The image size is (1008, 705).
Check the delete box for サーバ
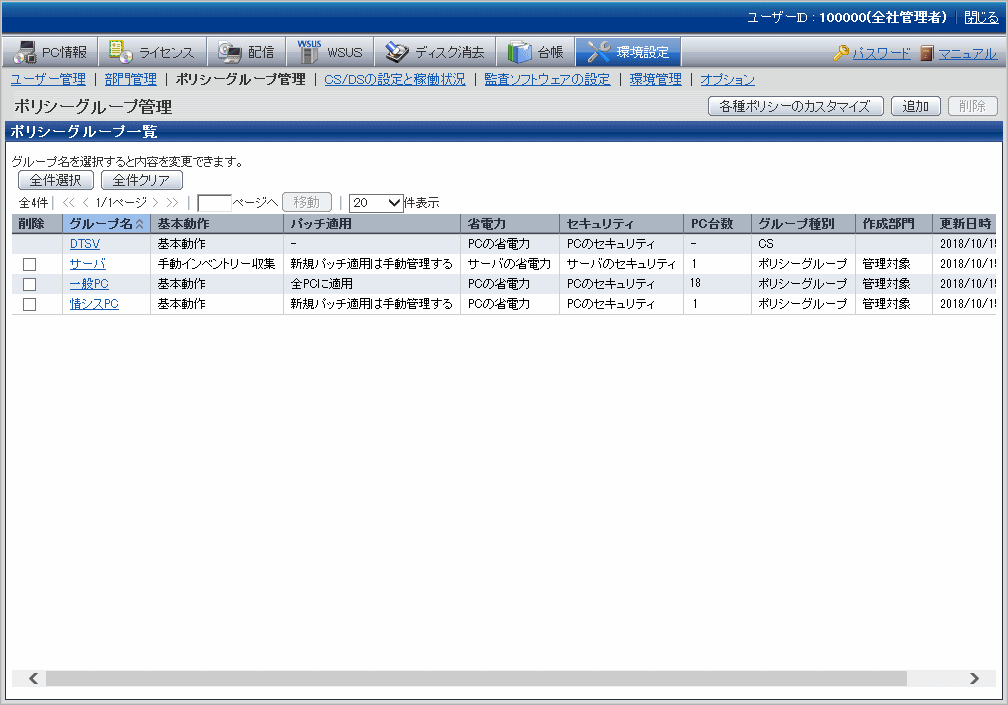click(x=29, y=264)
